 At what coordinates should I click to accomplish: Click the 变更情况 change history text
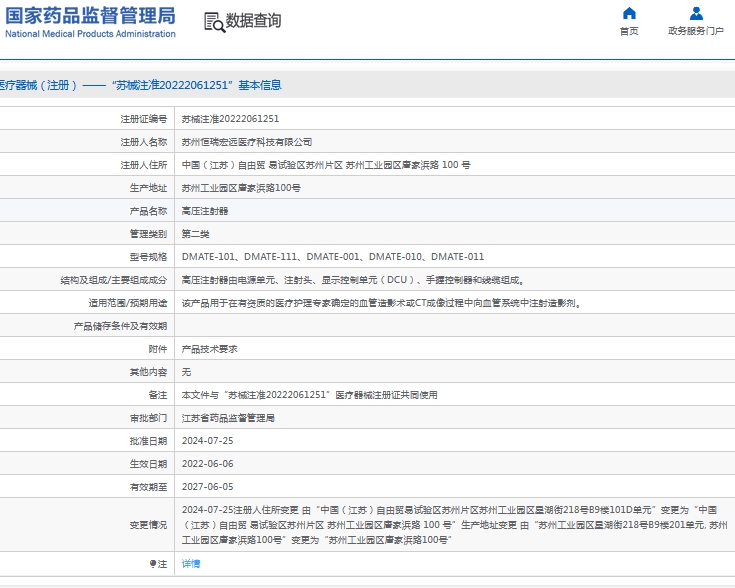point(455,525)
